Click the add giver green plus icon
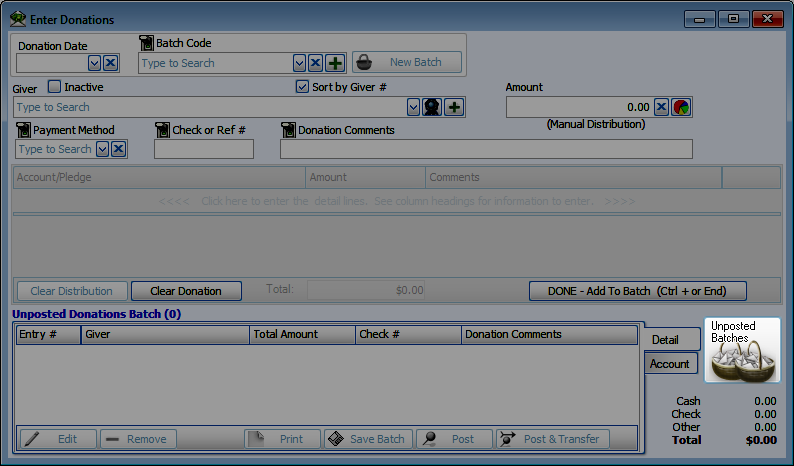The image size is (794, 466). coord(454,107)
